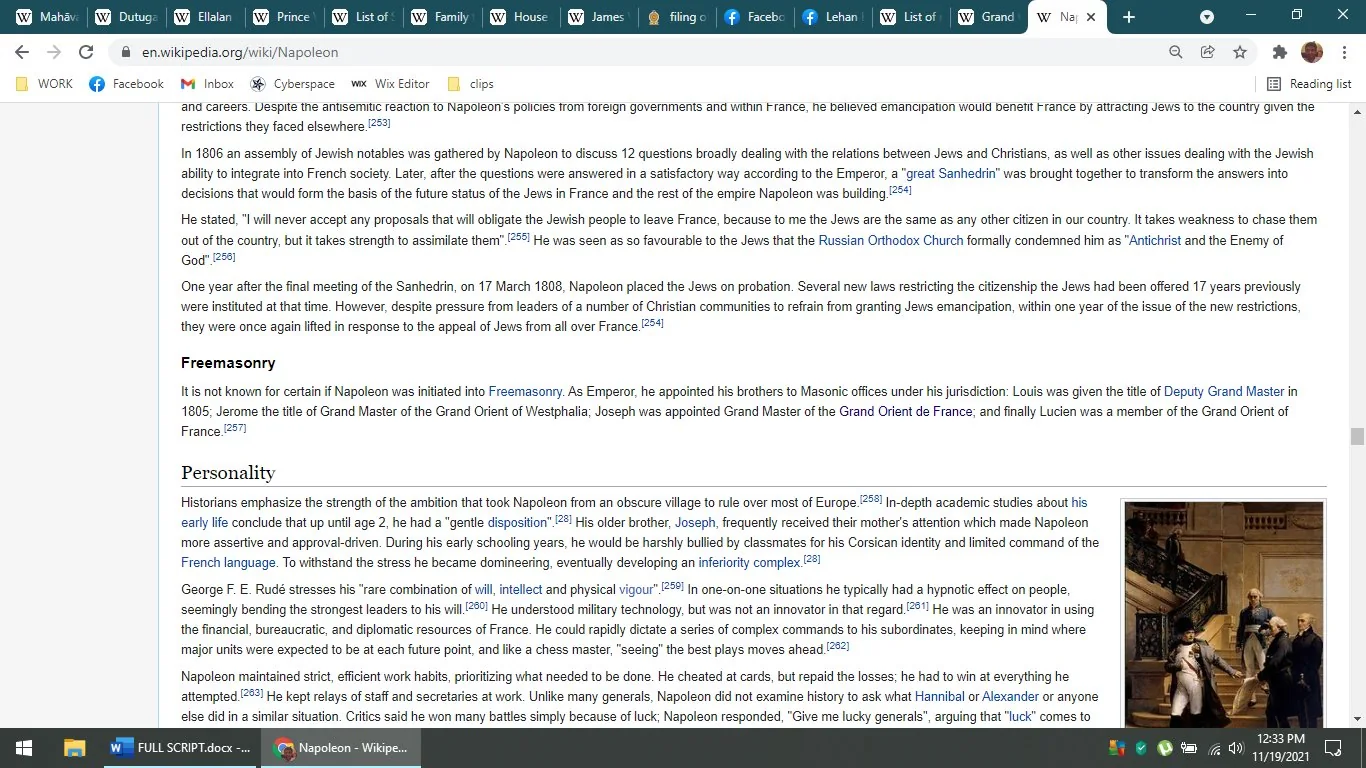The height and width of the screenshot is (768, 1366).
Task: Open the Wi-Fi network tray icon
Action: tap(1214, 748)
